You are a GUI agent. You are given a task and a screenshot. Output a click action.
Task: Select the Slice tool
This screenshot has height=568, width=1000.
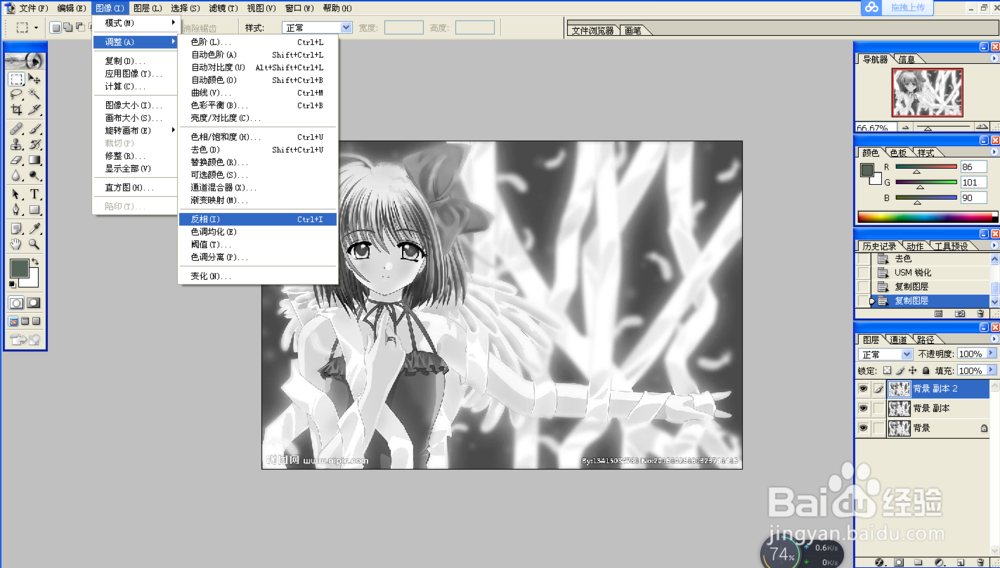pos(34,110)
